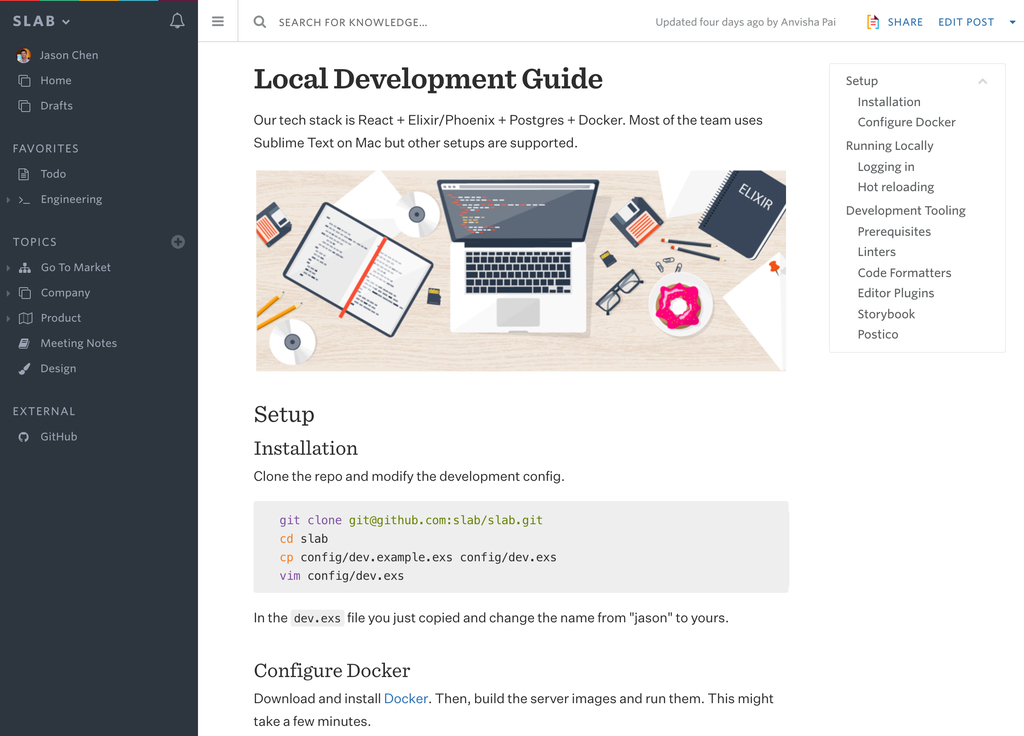Toggle the sidebar hamburger menu

[218, 22]
